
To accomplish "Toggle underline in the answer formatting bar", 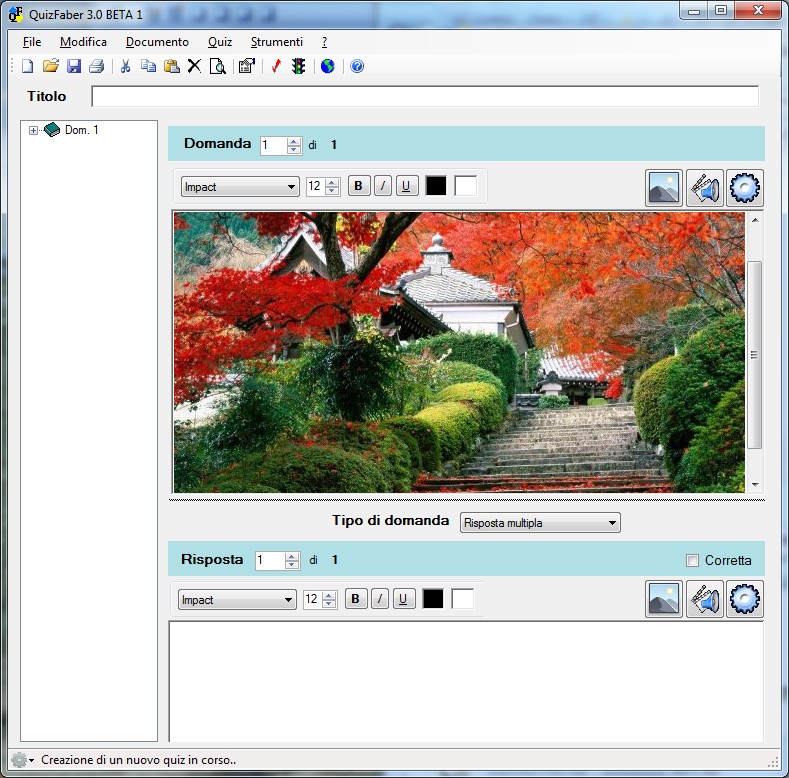I will (x=403, y=599).
